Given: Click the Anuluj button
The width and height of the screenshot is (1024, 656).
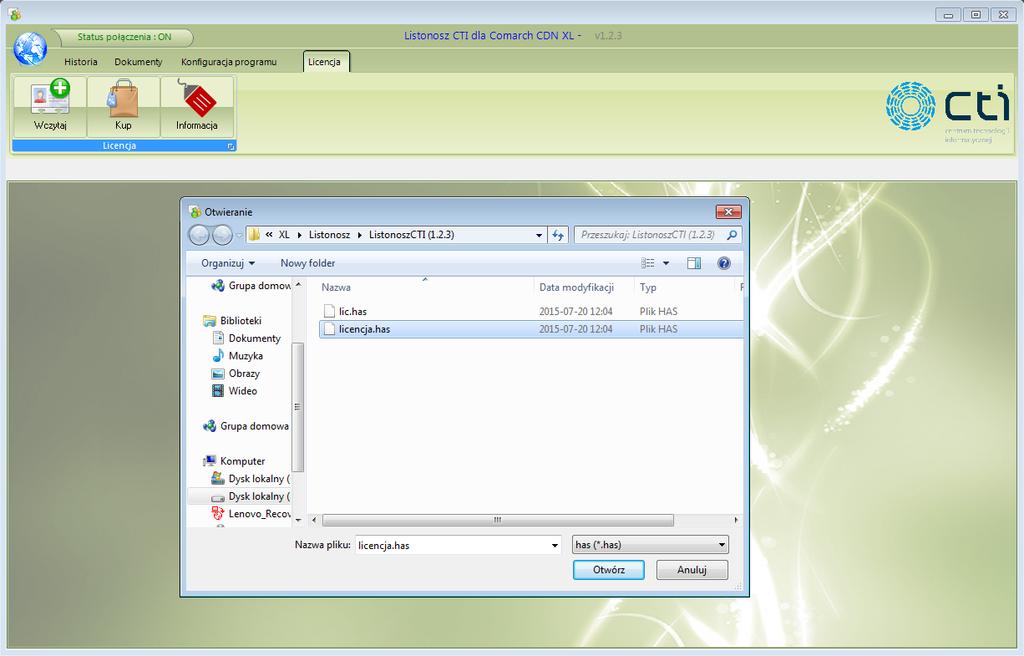Looking at the screenshot, I should [x=692, y=570].
